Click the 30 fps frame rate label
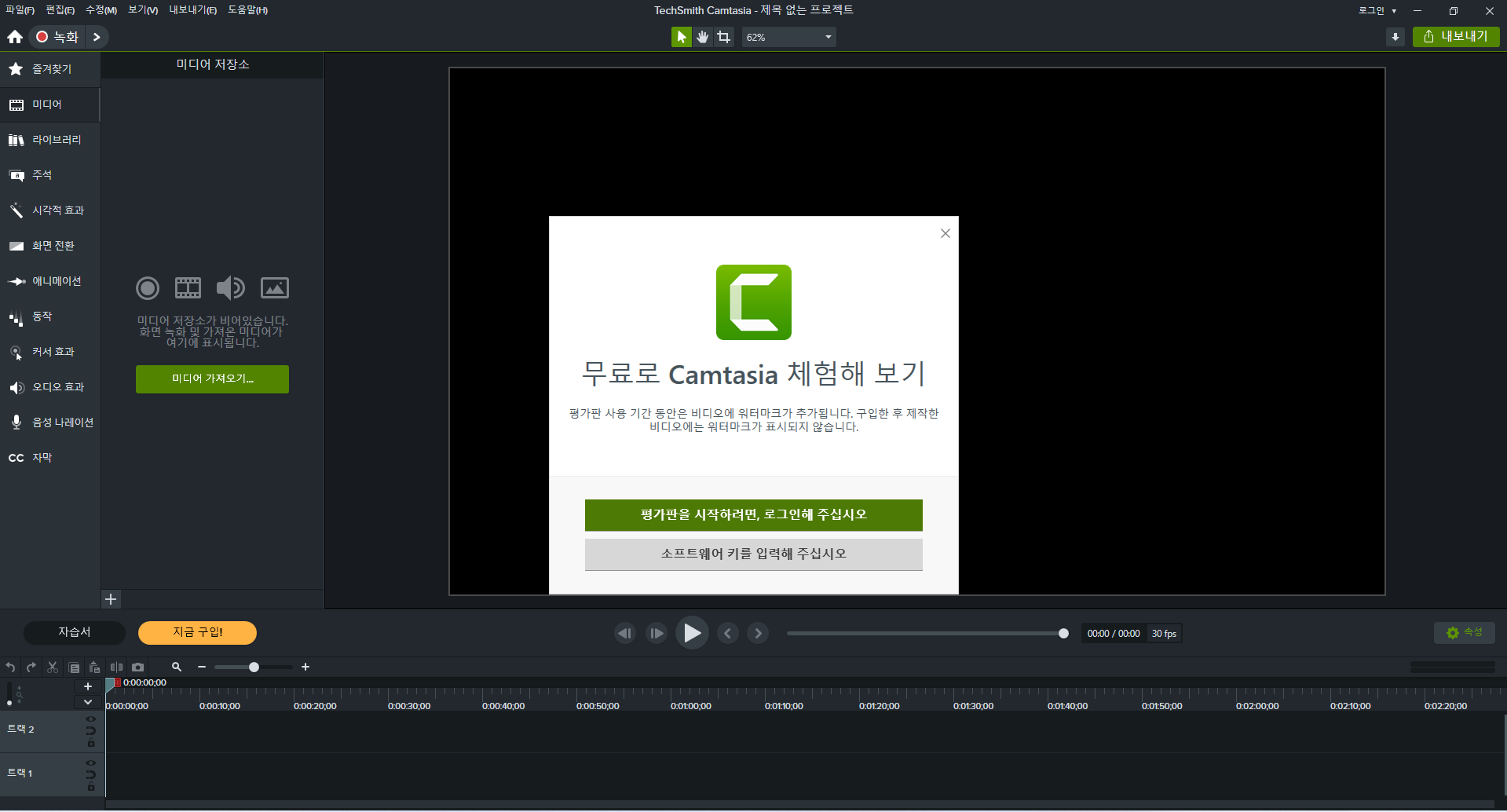The width and height of the screenshot is (1507, 812). click(x=1164, y=634)
